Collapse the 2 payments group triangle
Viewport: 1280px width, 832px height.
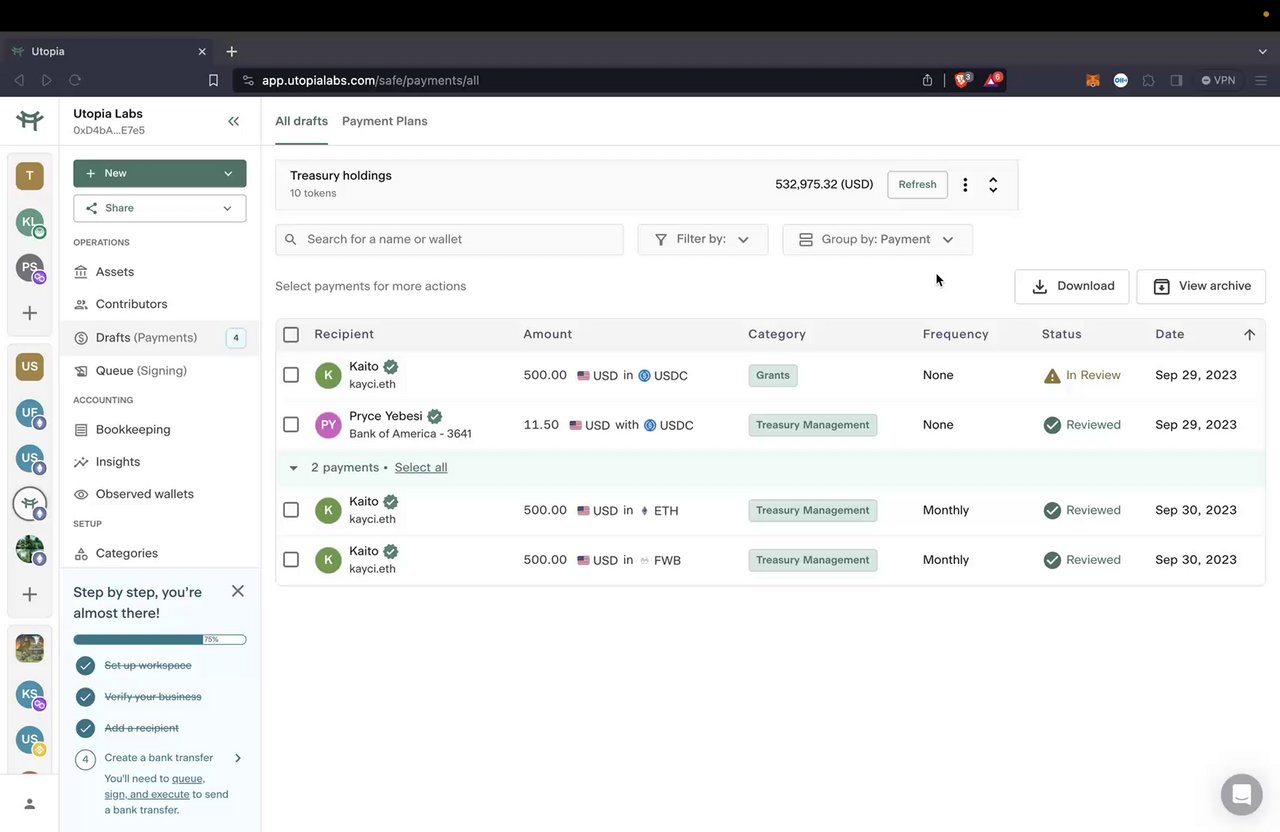[x=293, y=468]
